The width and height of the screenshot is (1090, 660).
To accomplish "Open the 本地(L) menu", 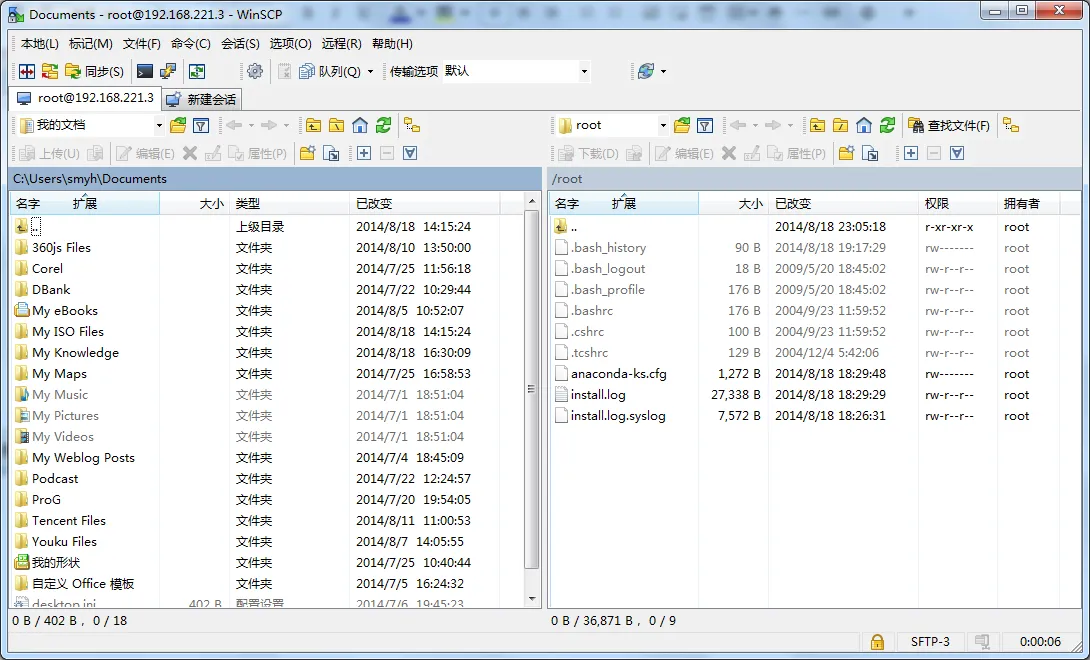I will pyautogui.click(x=40, y=44).
